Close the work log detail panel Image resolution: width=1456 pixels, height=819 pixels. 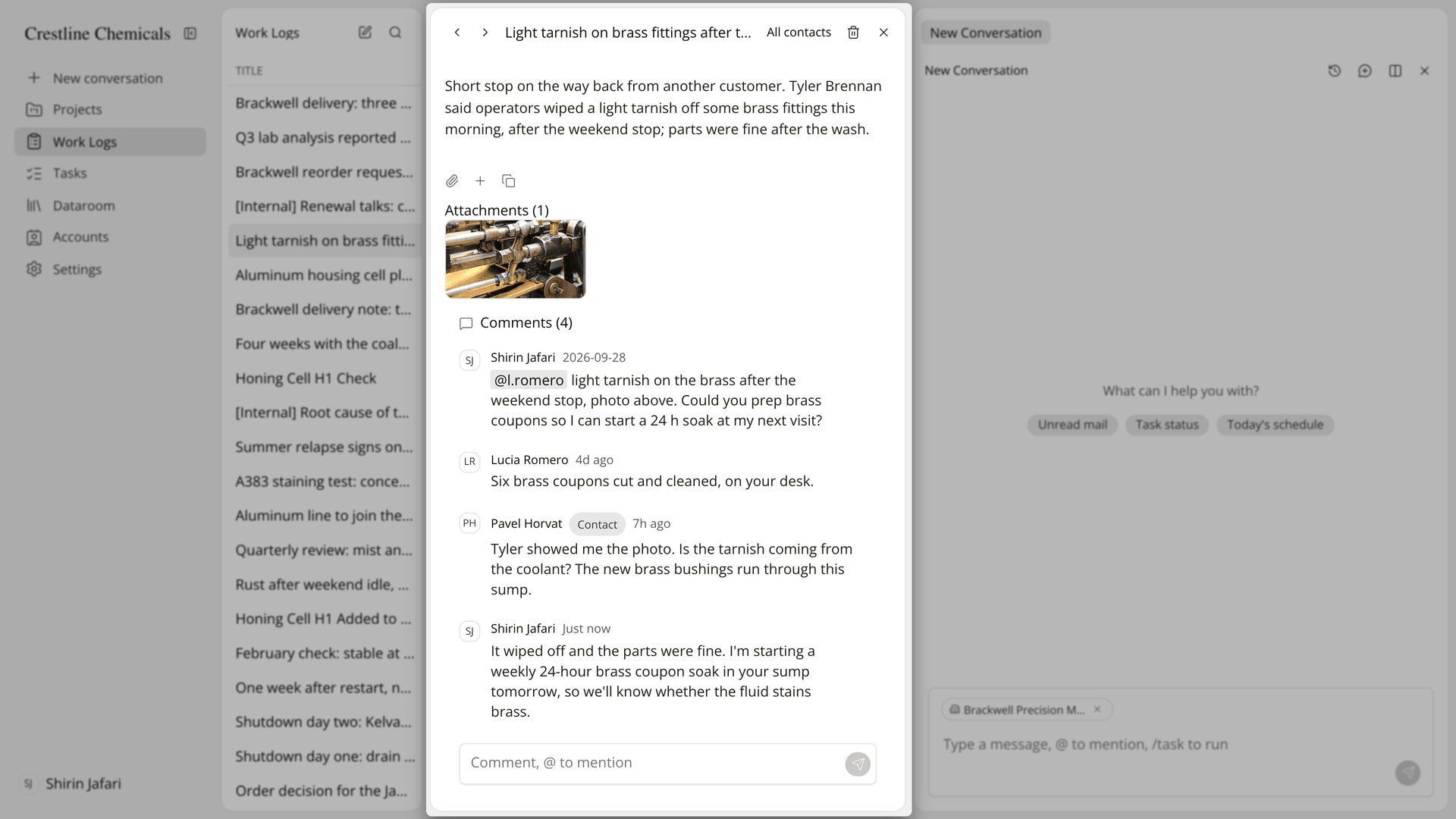click(883, 33)
